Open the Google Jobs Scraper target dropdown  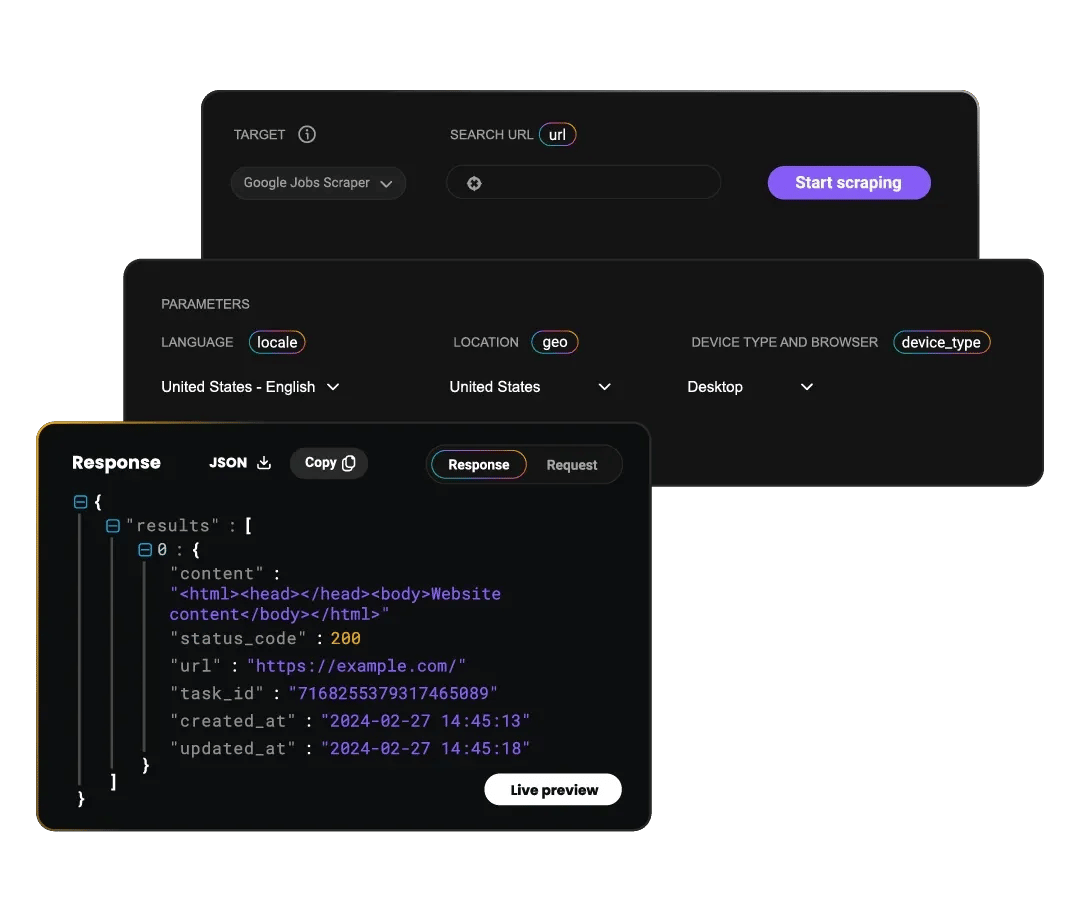click(x=318, y=183)
